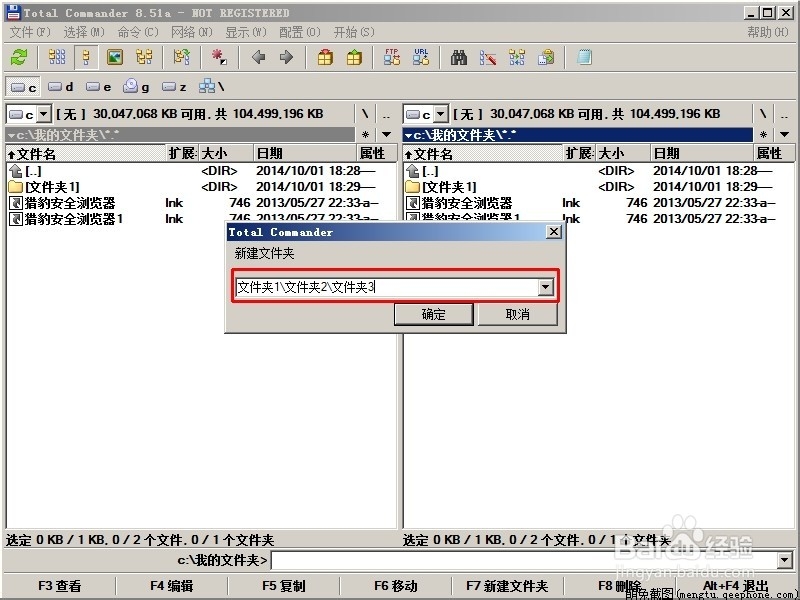Open Find files binoculars icon
The height and width of the screenshot is (600, 800).
(459, 57)
